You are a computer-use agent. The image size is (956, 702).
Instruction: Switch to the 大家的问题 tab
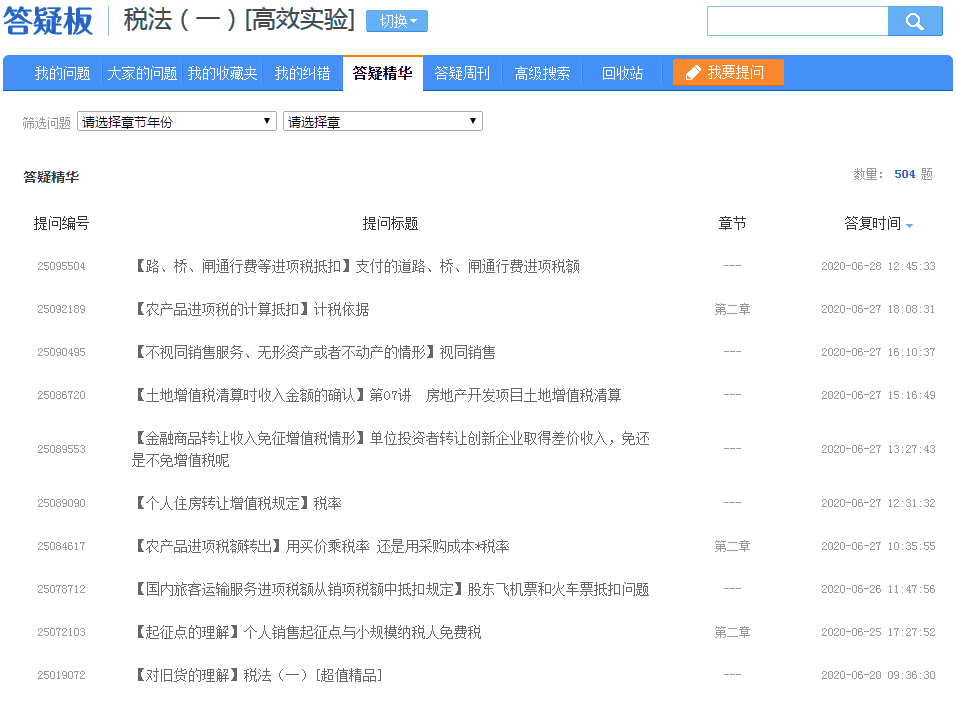pos(140,72)
